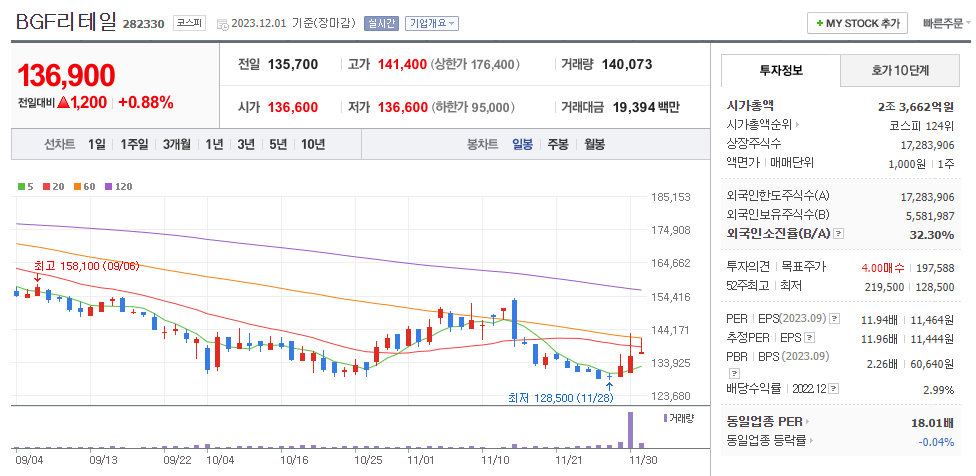Click green 5-day moving average legend swatch
Image resolution: width=976 pixels, height=476 pixels.
(21, 186)
